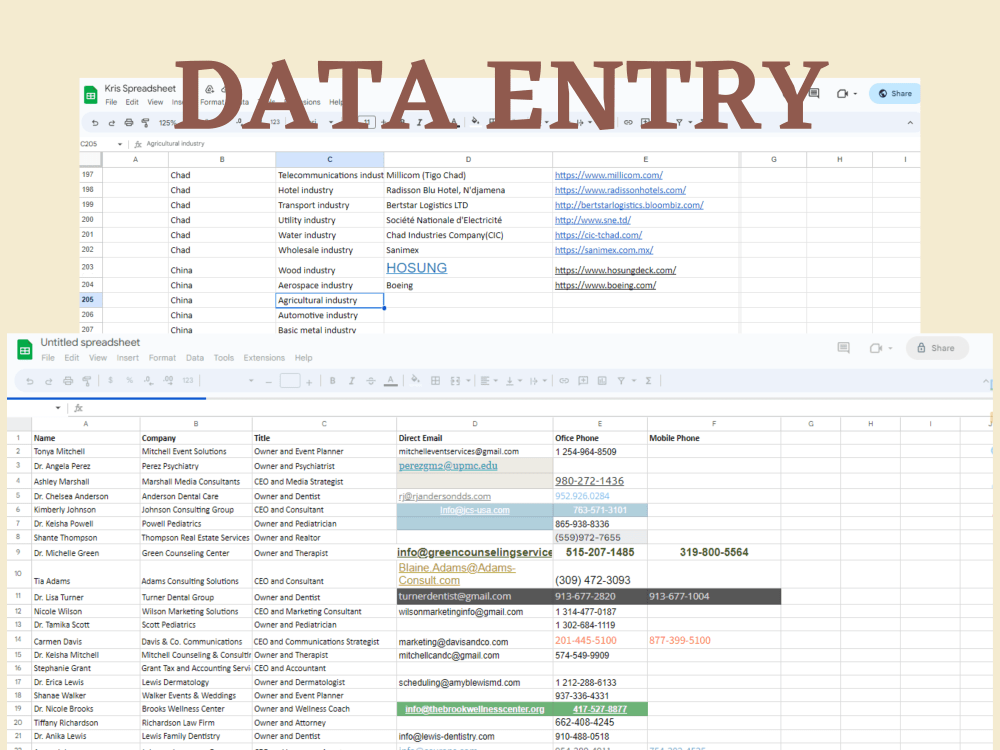Click Undo in Untitled spreadsheet toolbar
The height and width of the screenshot is (750, 1000).
point(29,381)
